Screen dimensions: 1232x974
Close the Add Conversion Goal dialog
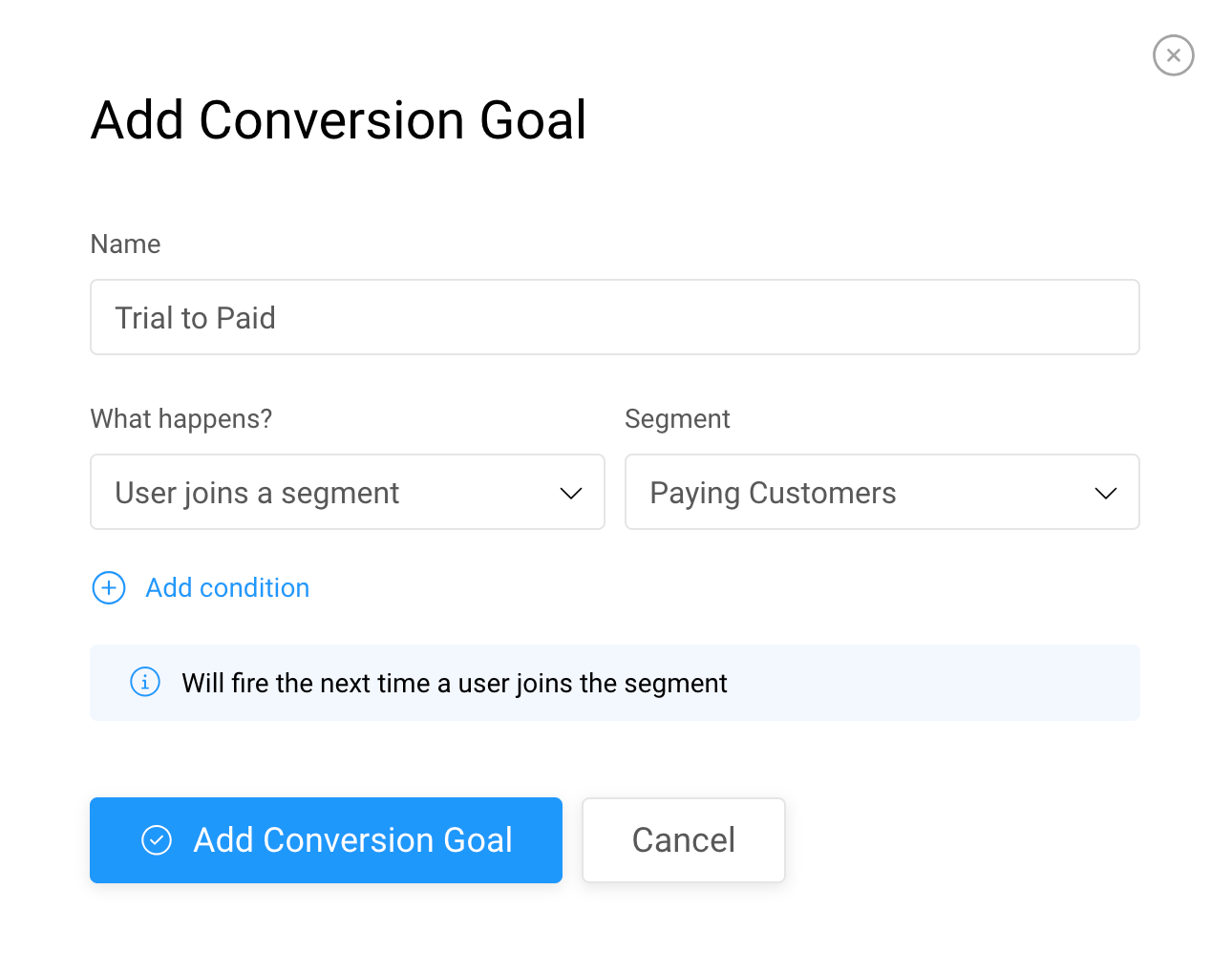coord(1173,55)
